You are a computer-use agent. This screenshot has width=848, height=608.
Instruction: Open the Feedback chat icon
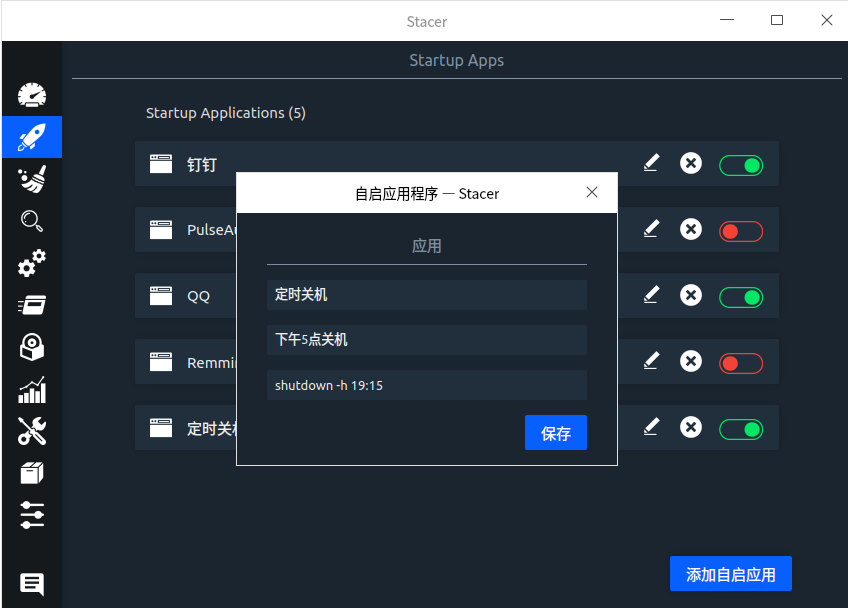[x=32, y=584]
